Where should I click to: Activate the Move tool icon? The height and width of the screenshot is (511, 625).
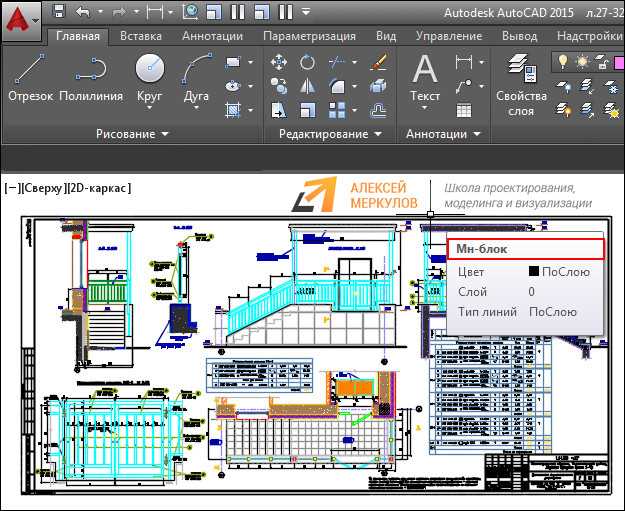[278, 62]
